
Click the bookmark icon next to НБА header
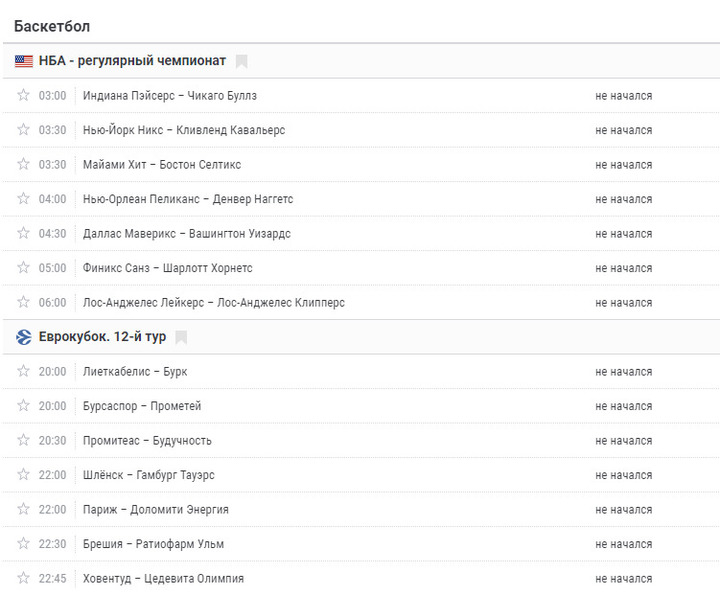tap(242, 61)
